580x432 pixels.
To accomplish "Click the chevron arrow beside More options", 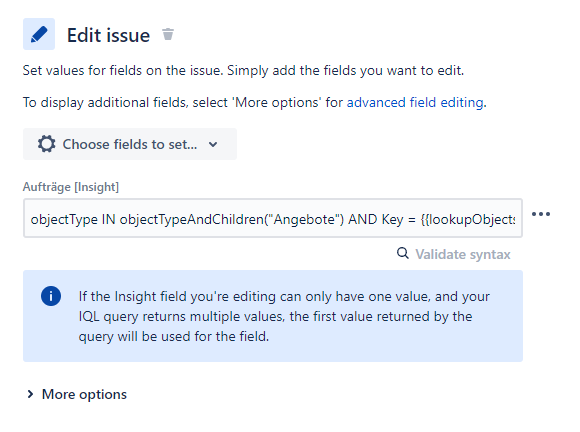I will (30, 394).
